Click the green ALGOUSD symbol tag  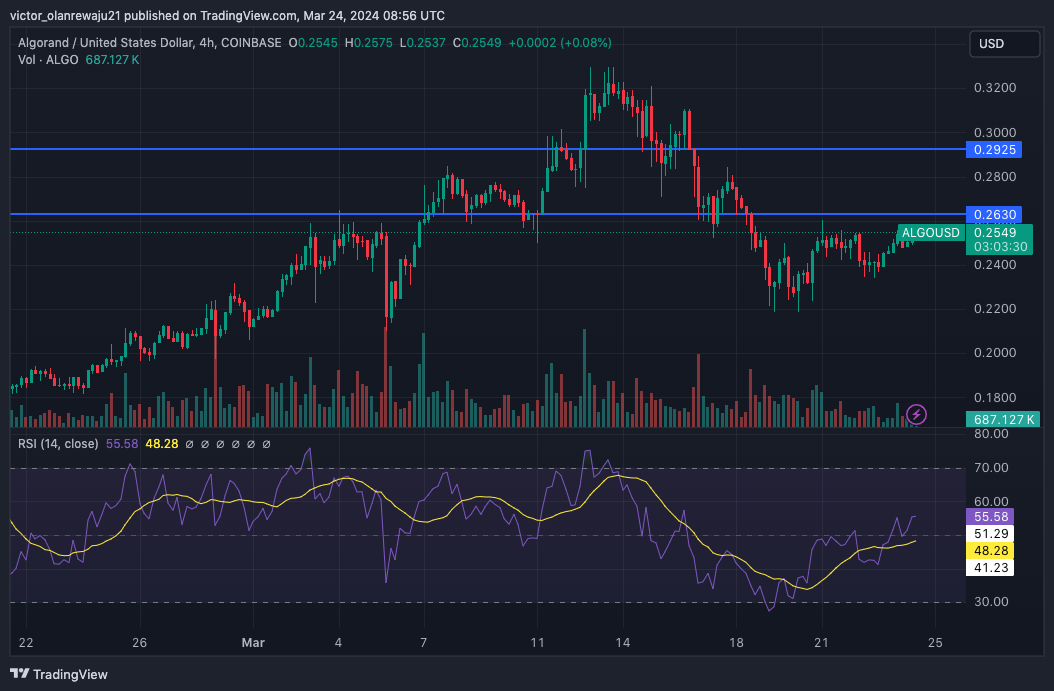click(x=930, y=233)
